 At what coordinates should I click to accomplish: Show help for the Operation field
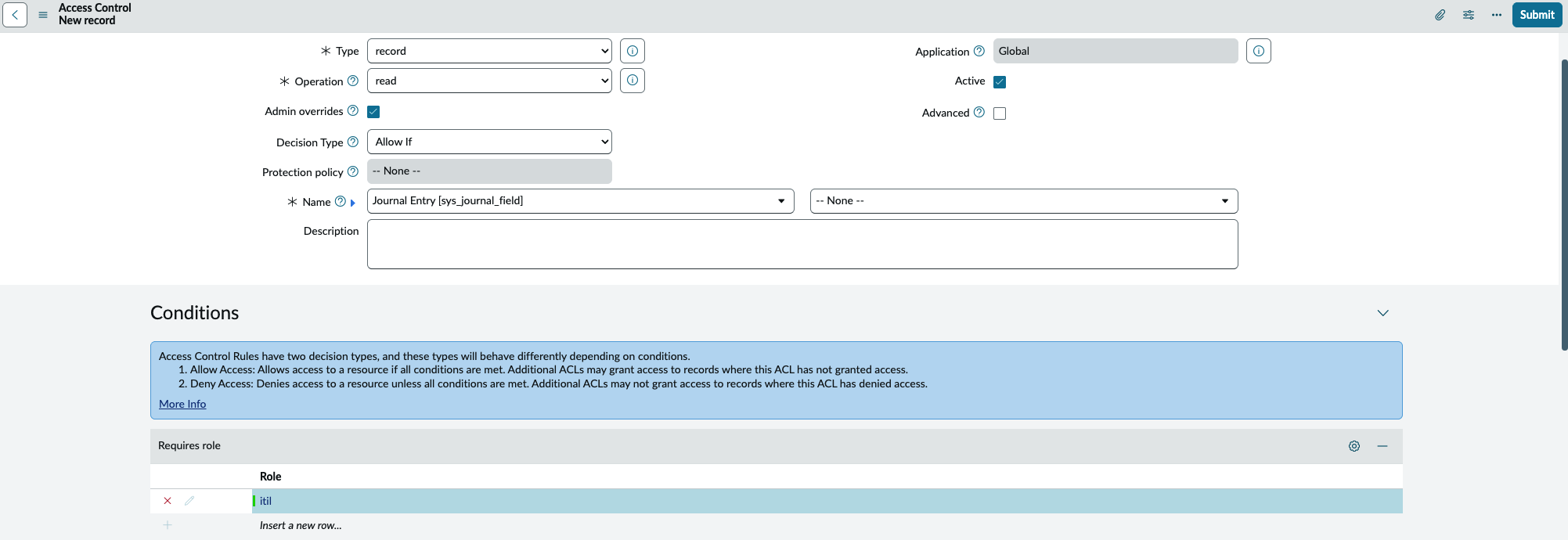353,81
